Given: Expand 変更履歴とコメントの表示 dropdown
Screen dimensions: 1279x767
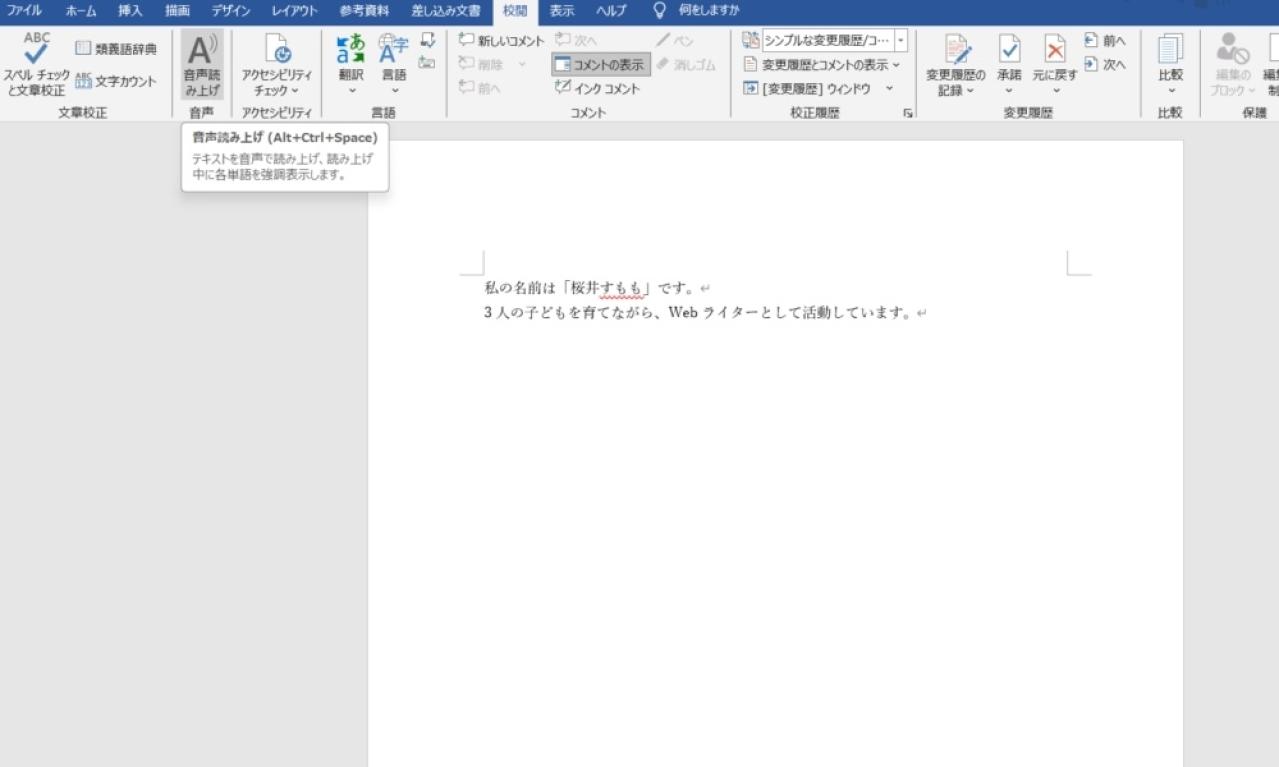Looking at the screenshot, I should point(896,65).
